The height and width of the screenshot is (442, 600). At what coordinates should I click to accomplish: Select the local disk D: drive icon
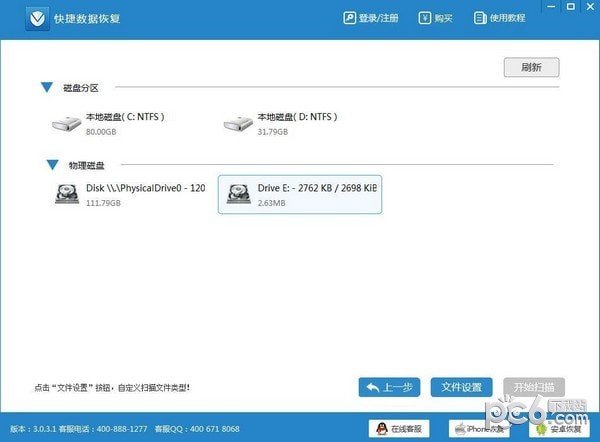(239, 124)
